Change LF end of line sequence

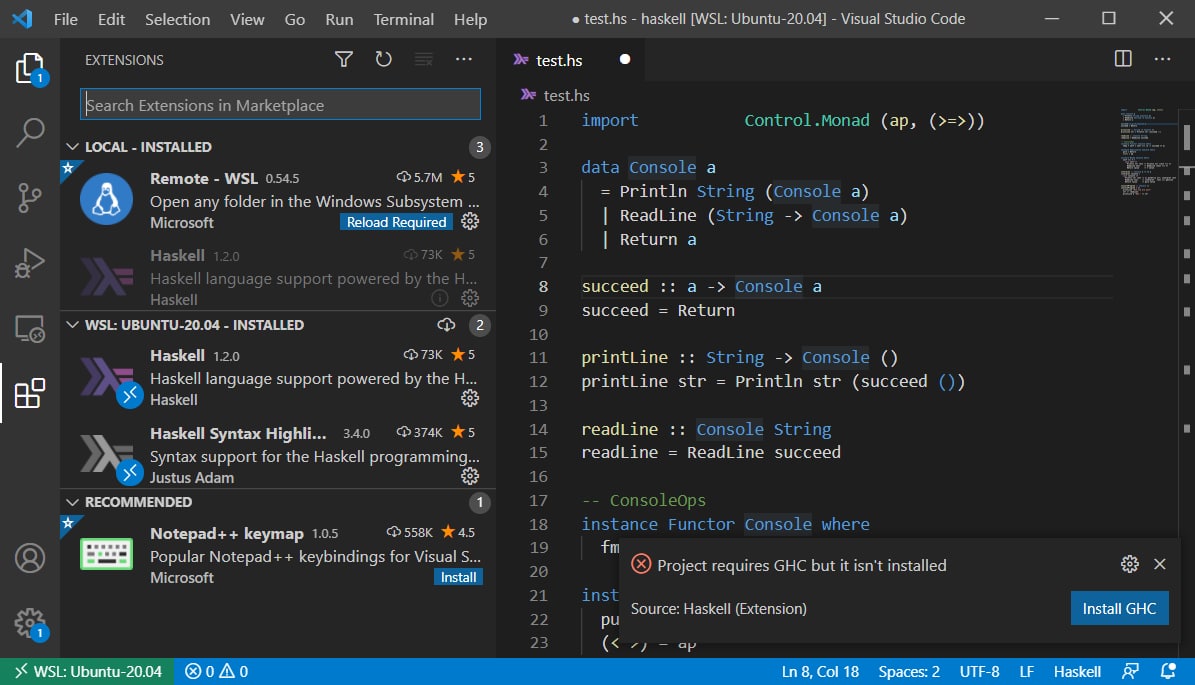pyautogui.click(x=1027, y=671)
